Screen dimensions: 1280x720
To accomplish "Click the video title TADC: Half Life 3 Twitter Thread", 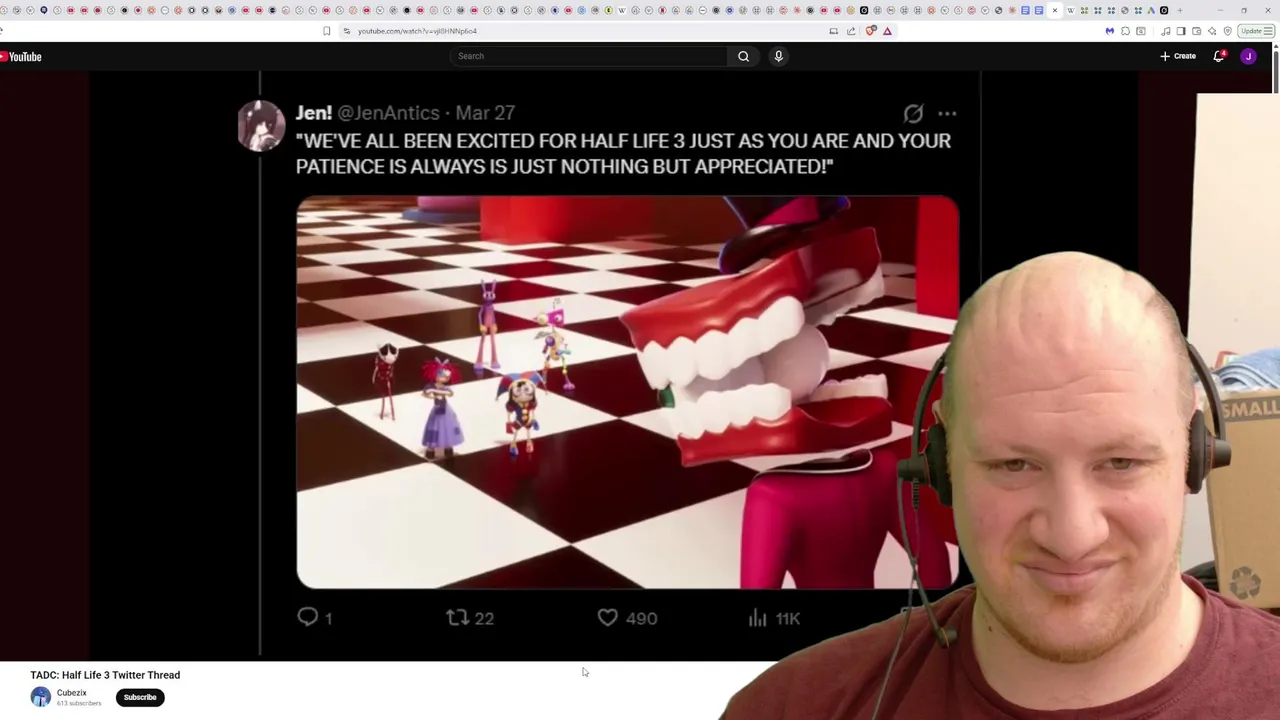I will (105, 675).
